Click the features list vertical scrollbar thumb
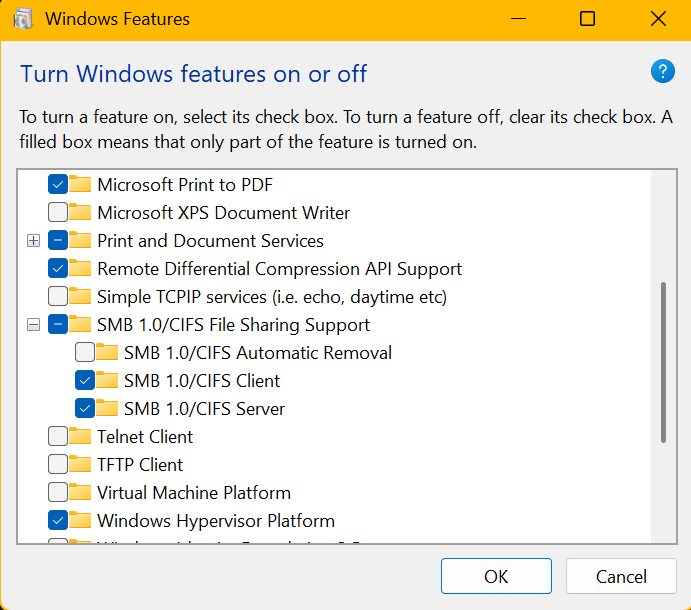 click(x=663, y=362)
